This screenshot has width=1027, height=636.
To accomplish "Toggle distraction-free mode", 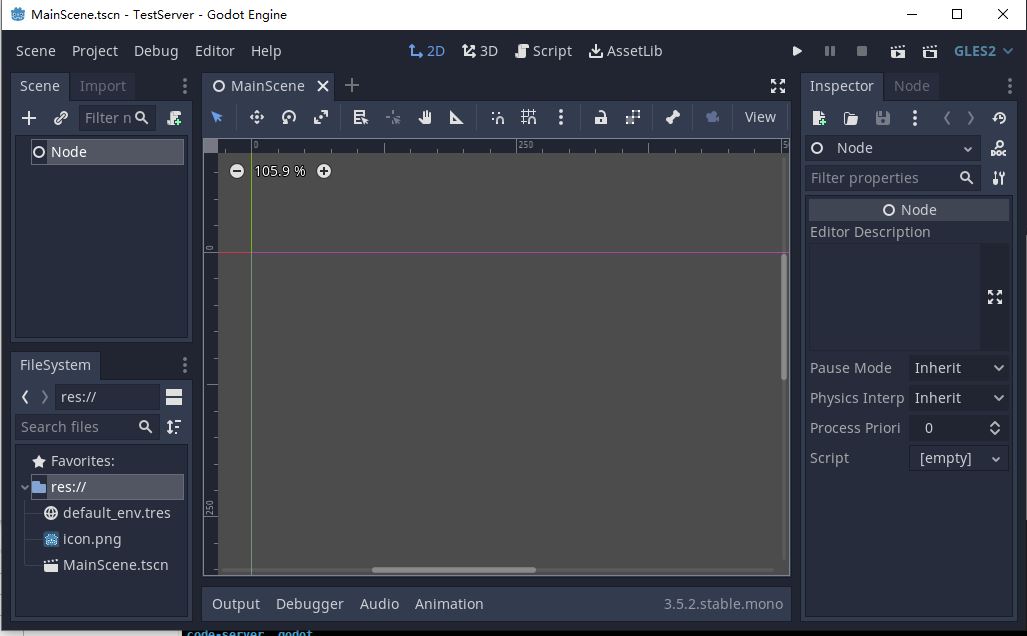I will (x=778, y=86).
